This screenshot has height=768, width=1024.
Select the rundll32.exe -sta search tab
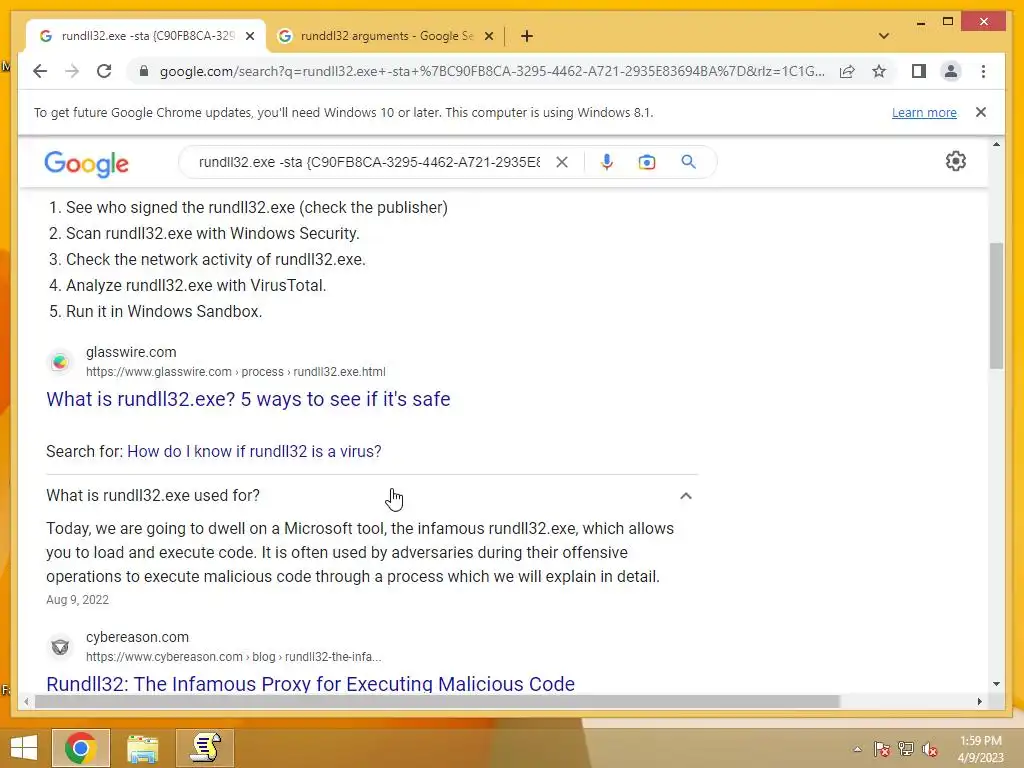[x=146, y=36]
